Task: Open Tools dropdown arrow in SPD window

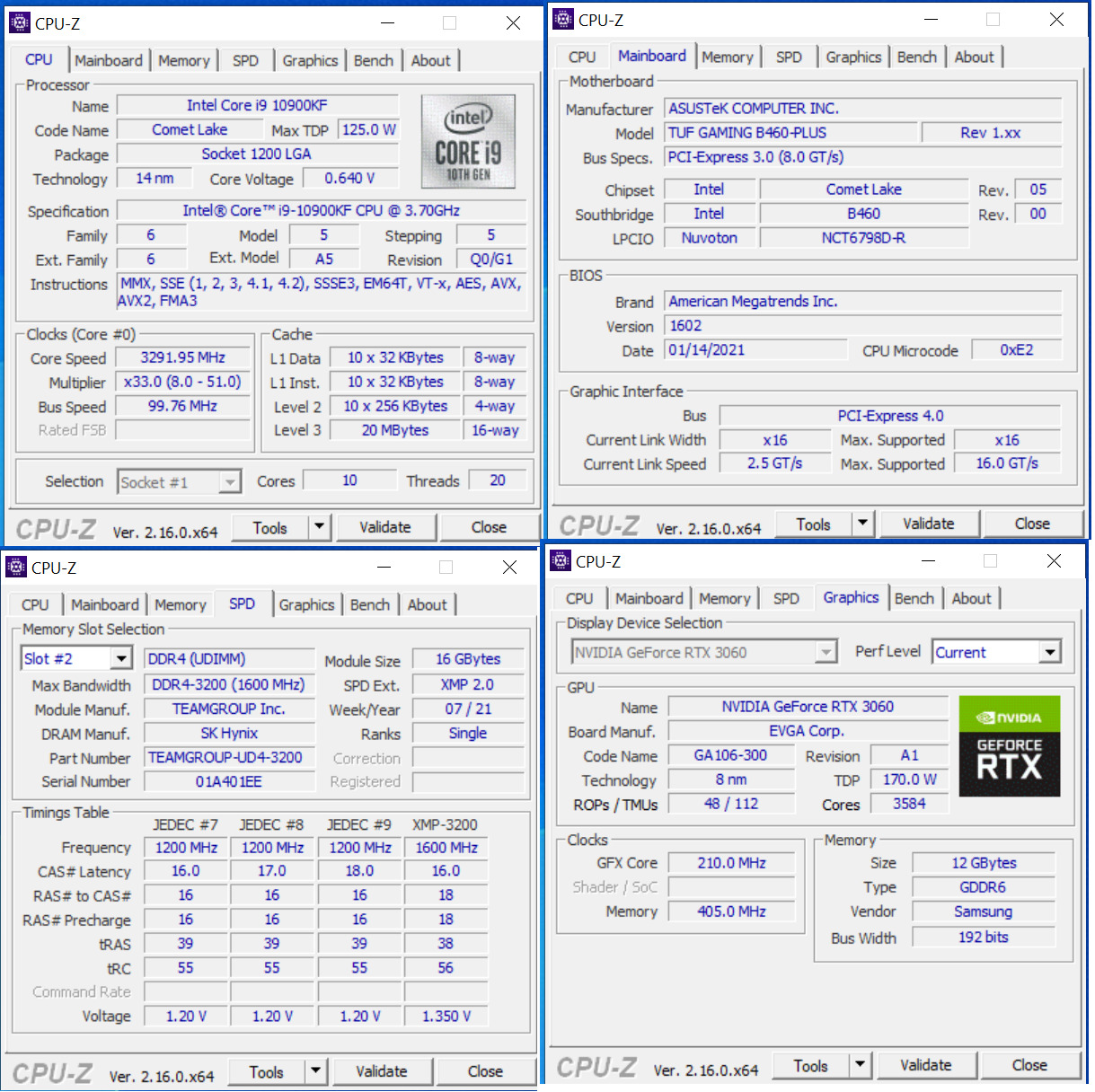Action: coord(315,1071)
